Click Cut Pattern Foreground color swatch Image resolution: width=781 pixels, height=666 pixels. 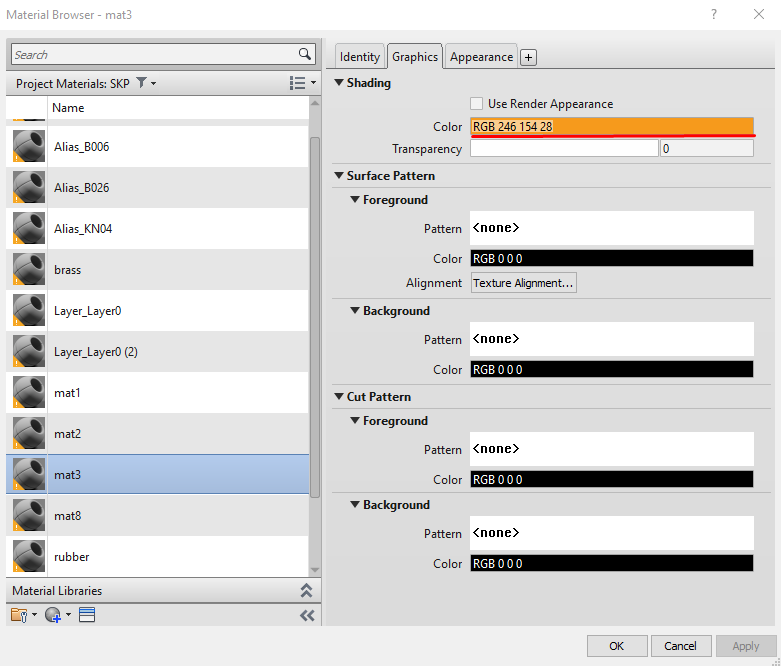(x=612, y=480)
